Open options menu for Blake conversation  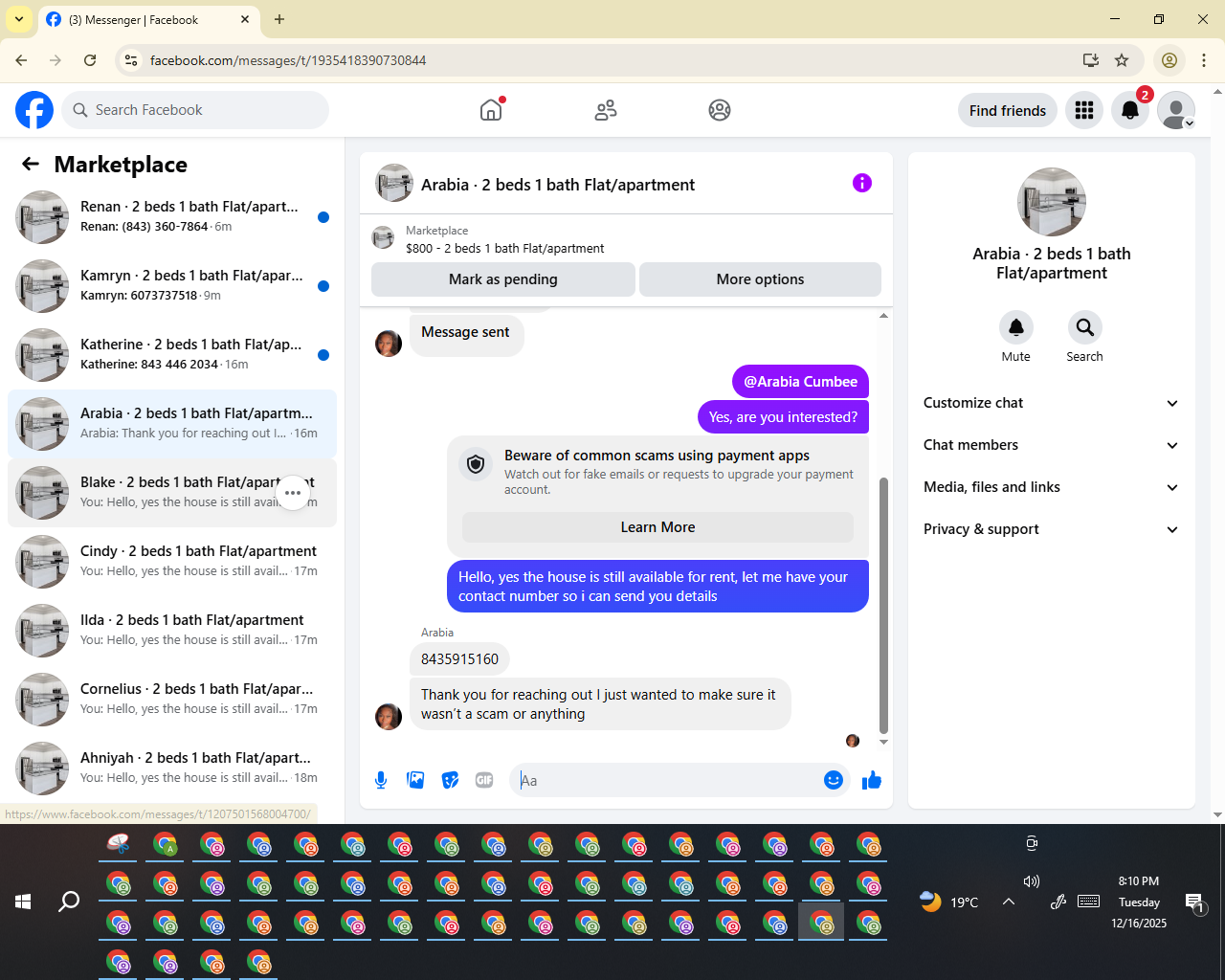click(293, 493)
